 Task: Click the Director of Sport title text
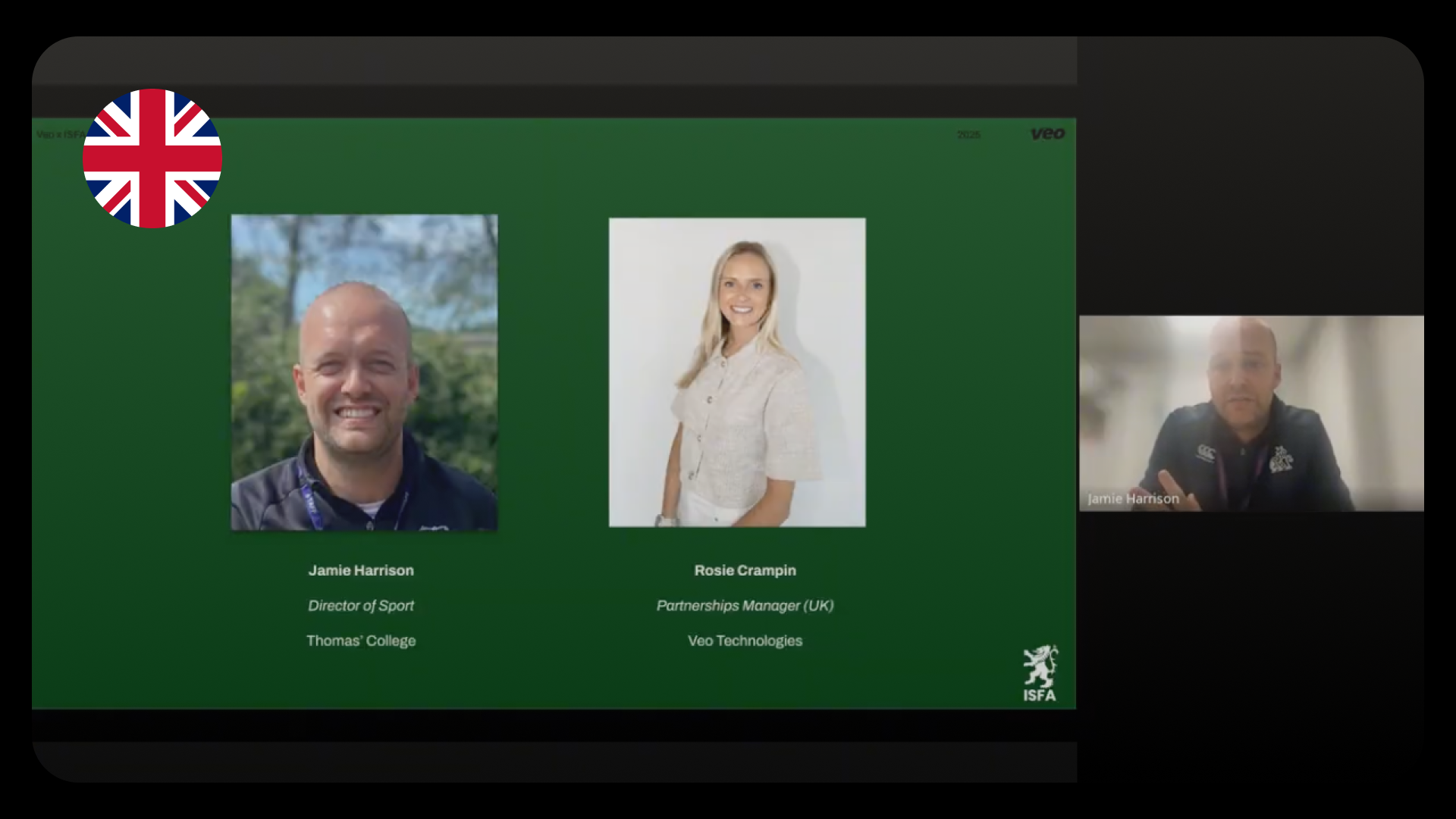click(361, 605)
